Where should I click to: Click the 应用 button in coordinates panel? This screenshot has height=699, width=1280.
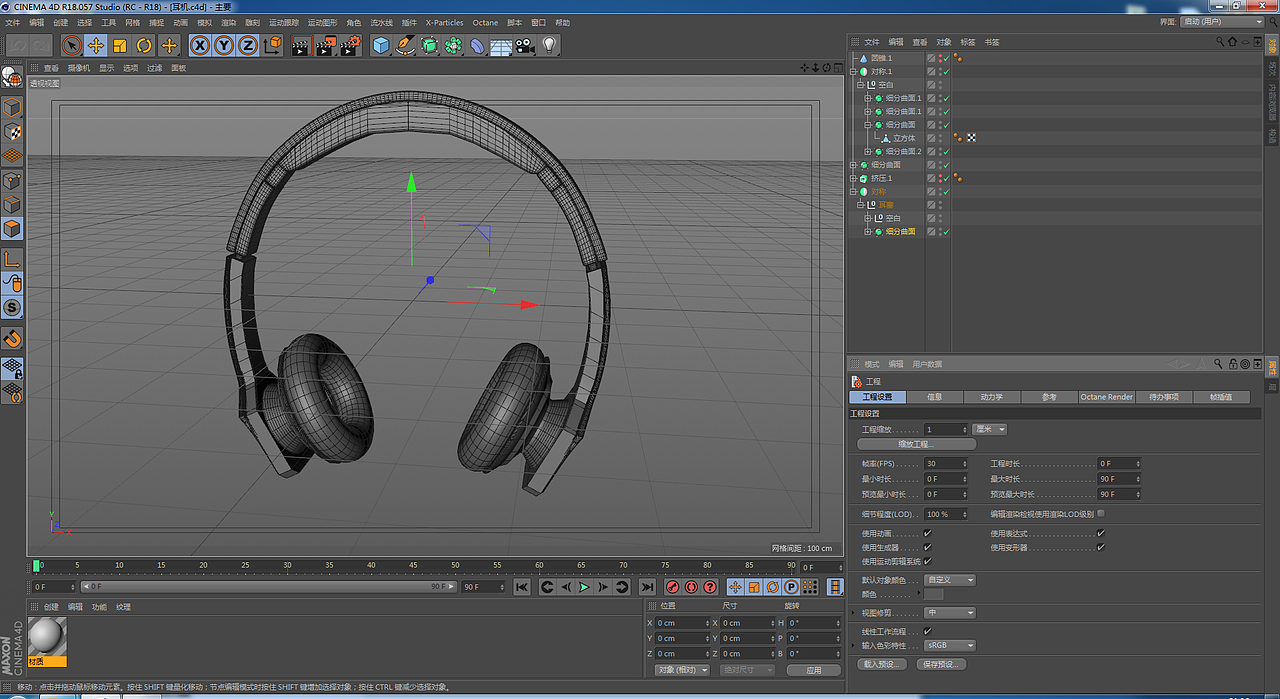(x=813, y=670)
